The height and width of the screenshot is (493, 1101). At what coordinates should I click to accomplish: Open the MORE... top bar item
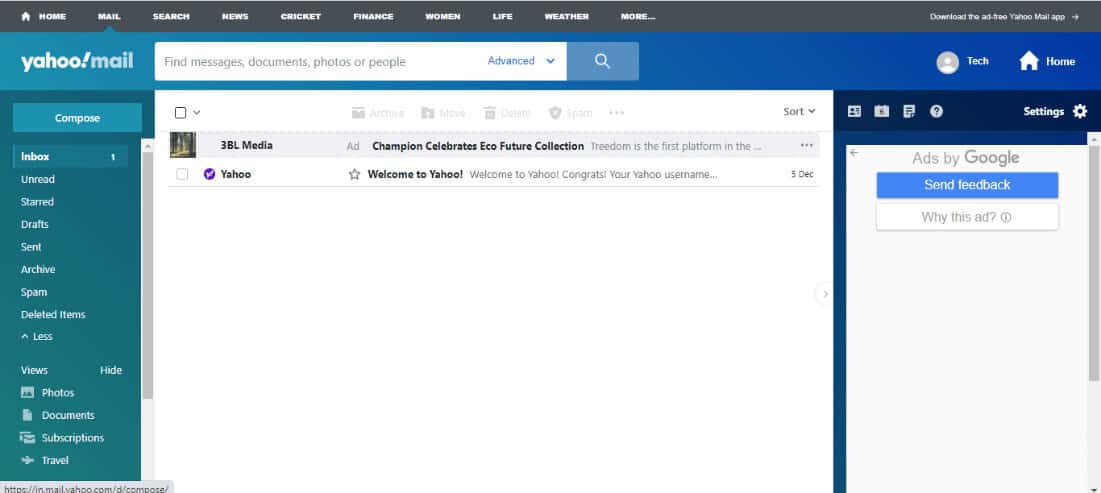pos(638,16)
